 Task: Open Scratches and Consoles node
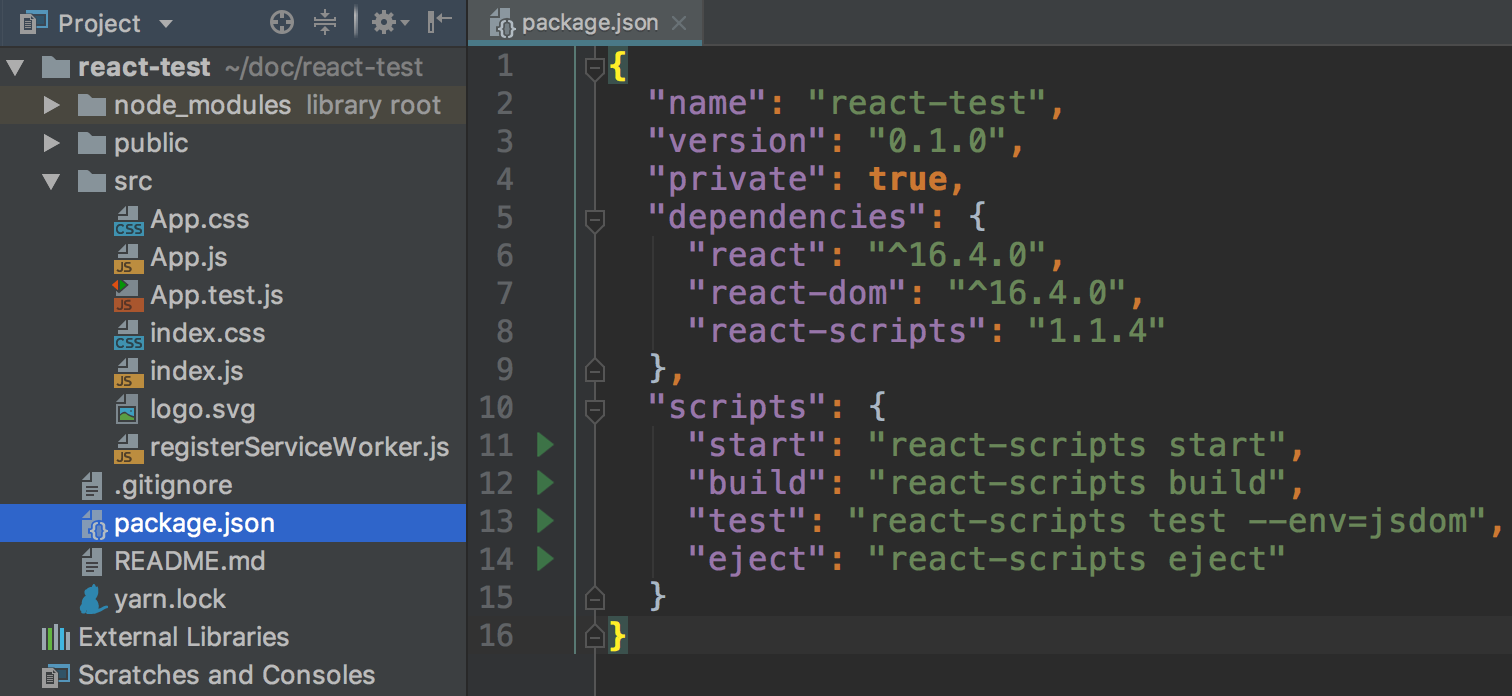(x=226, y=675)
